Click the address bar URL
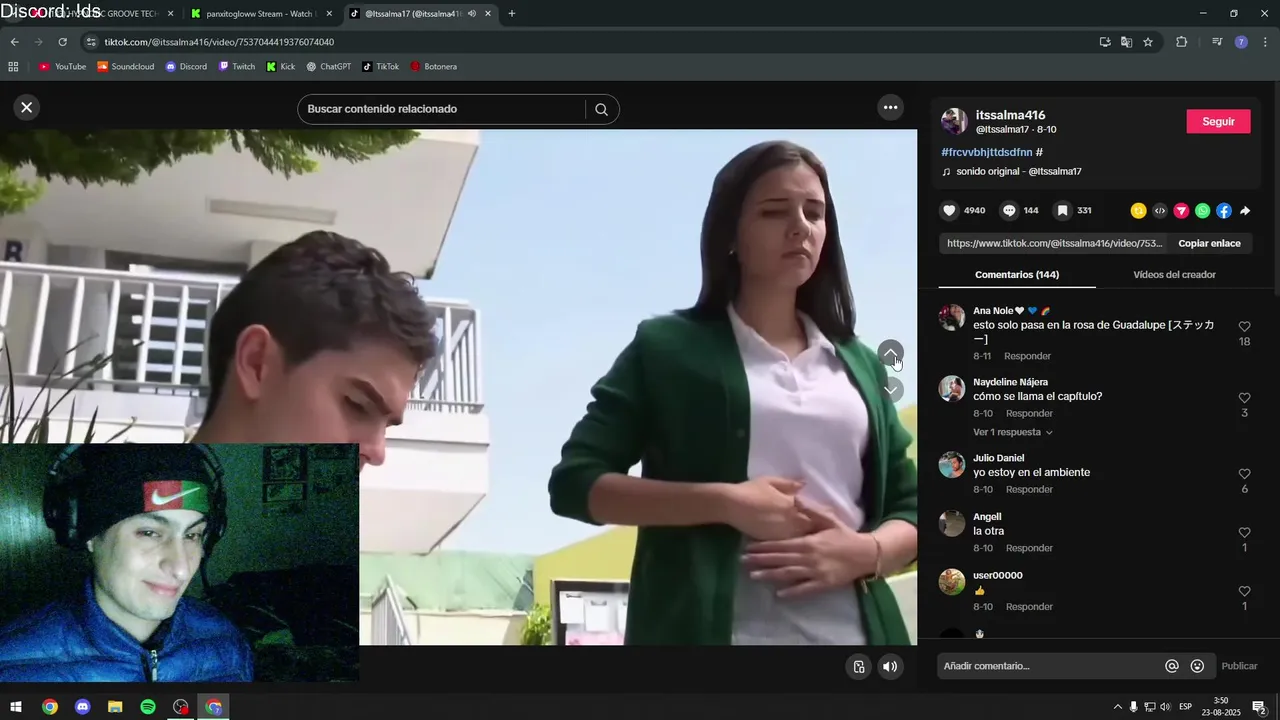 pos(219,42)
